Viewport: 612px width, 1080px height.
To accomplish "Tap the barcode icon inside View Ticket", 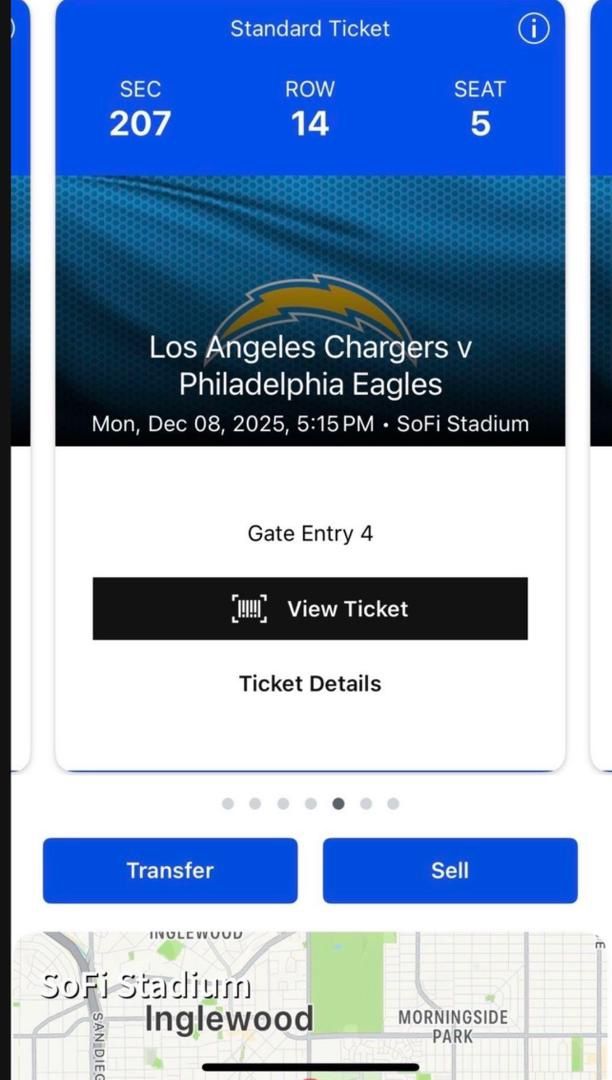I will click(249, 608).
